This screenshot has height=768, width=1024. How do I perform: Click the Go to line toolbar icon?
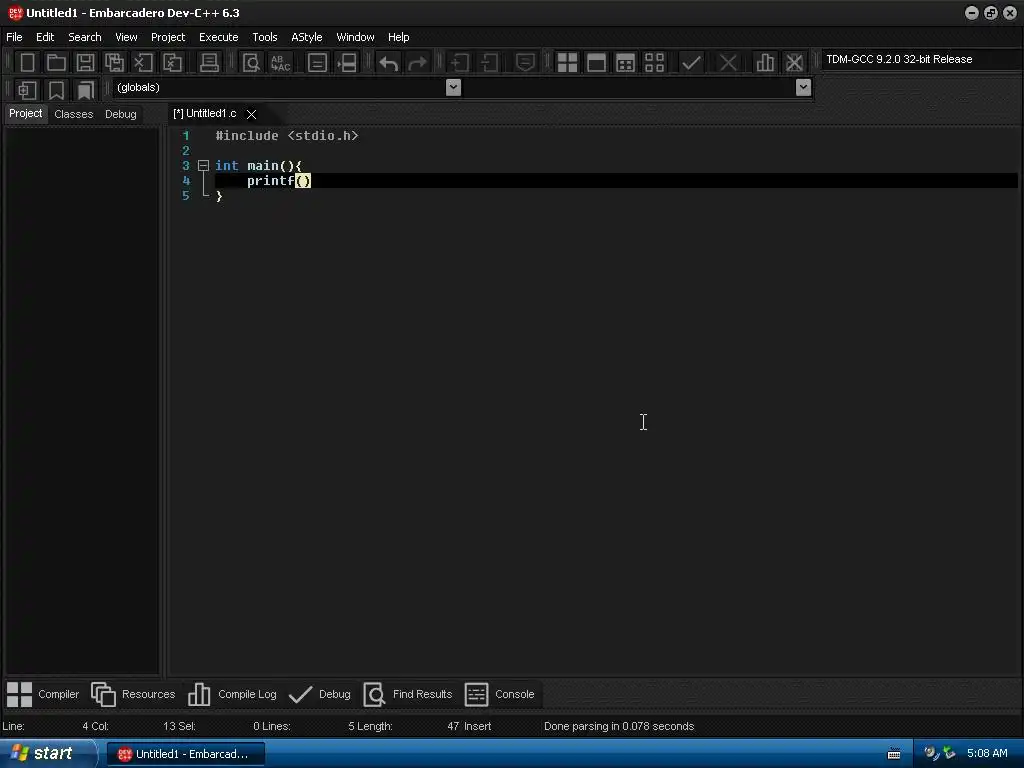[347, 63]
